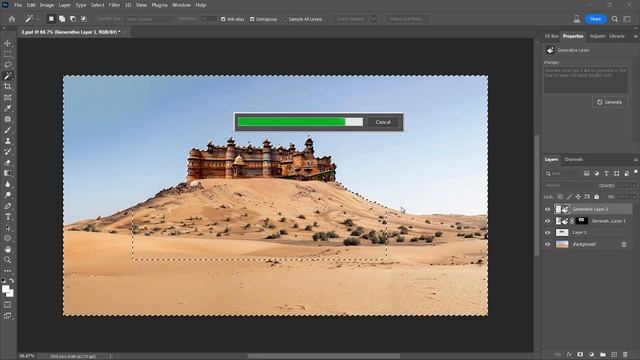
Task: Choose Subtract from Selection mode
Action: tap(73, 19)
